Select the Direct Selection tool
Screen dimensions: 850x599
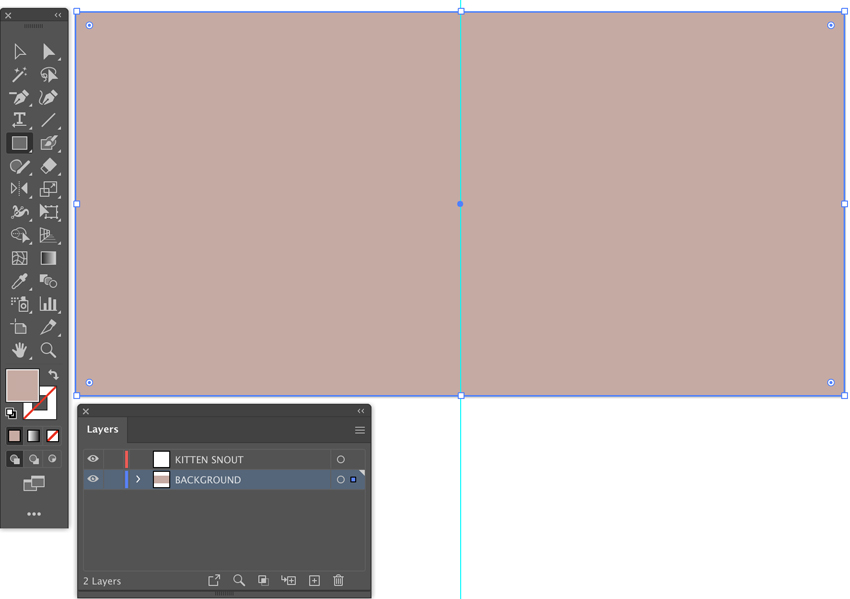tap(48, 51)
